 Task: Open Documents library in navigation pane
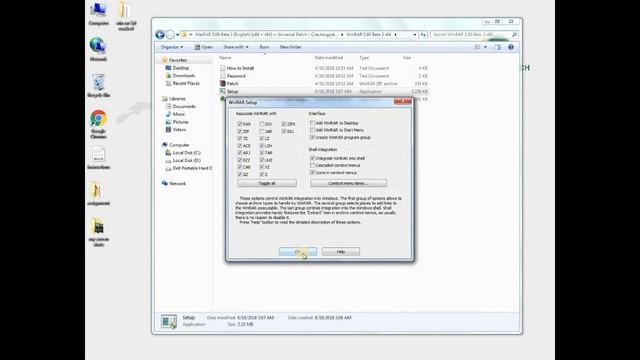(x=184, y=107)
